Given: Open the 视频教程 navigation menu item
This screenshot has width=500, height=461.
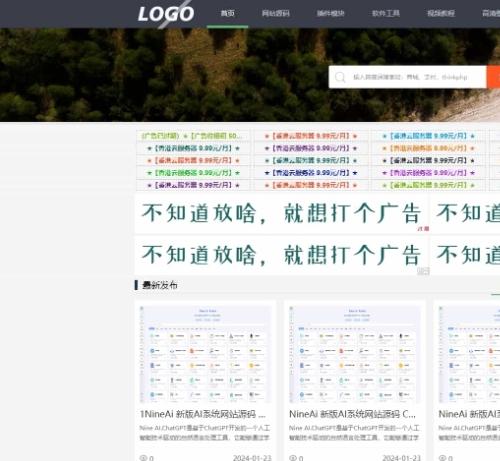Looking at the screenshot, I should (x=441, y=13).
